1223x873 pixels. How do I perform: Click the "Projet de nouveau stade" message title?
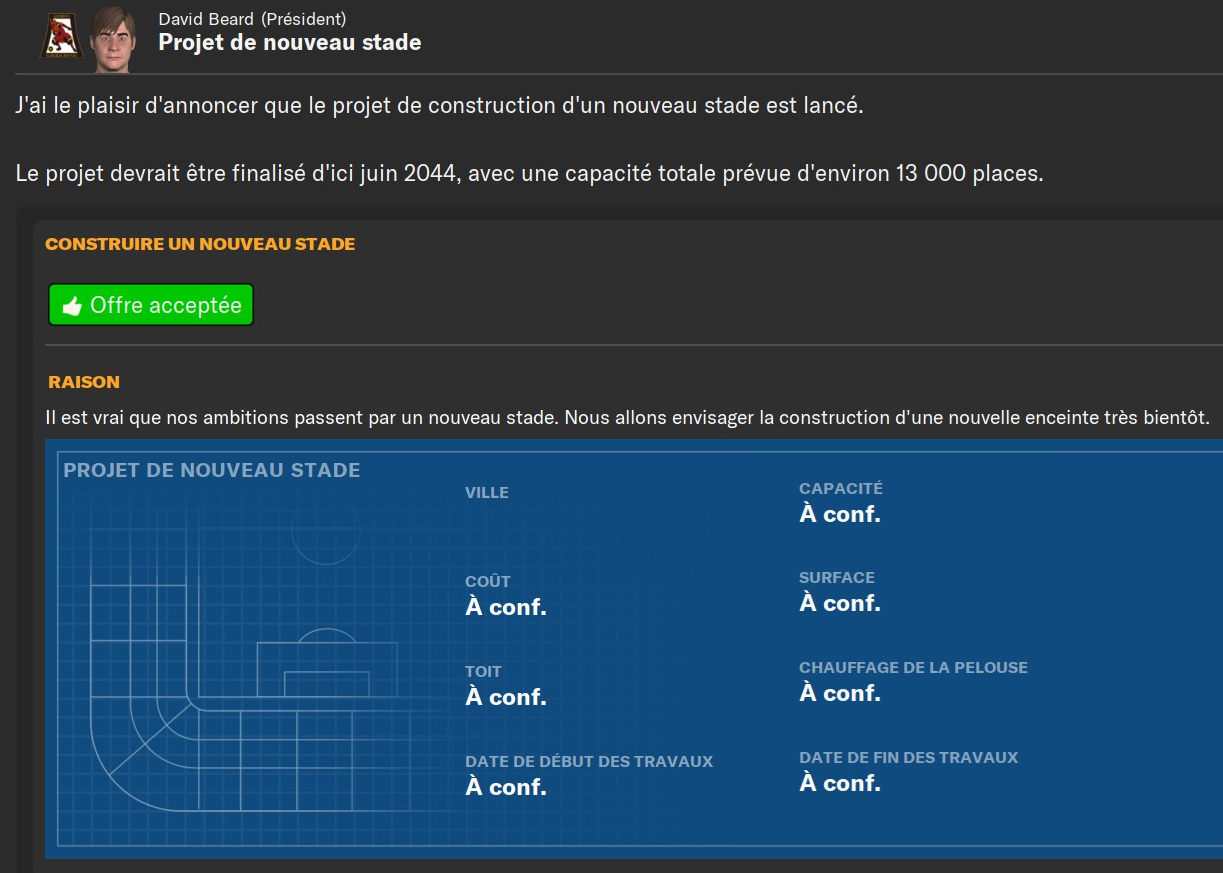289,43
